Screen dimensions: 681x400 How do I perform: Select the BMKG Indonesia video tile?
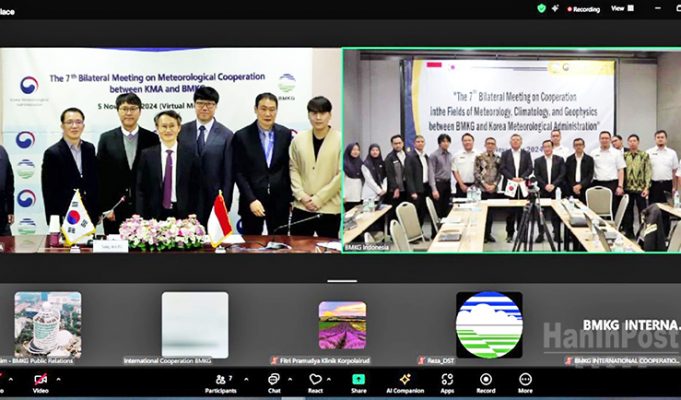[x=511, y=150]
